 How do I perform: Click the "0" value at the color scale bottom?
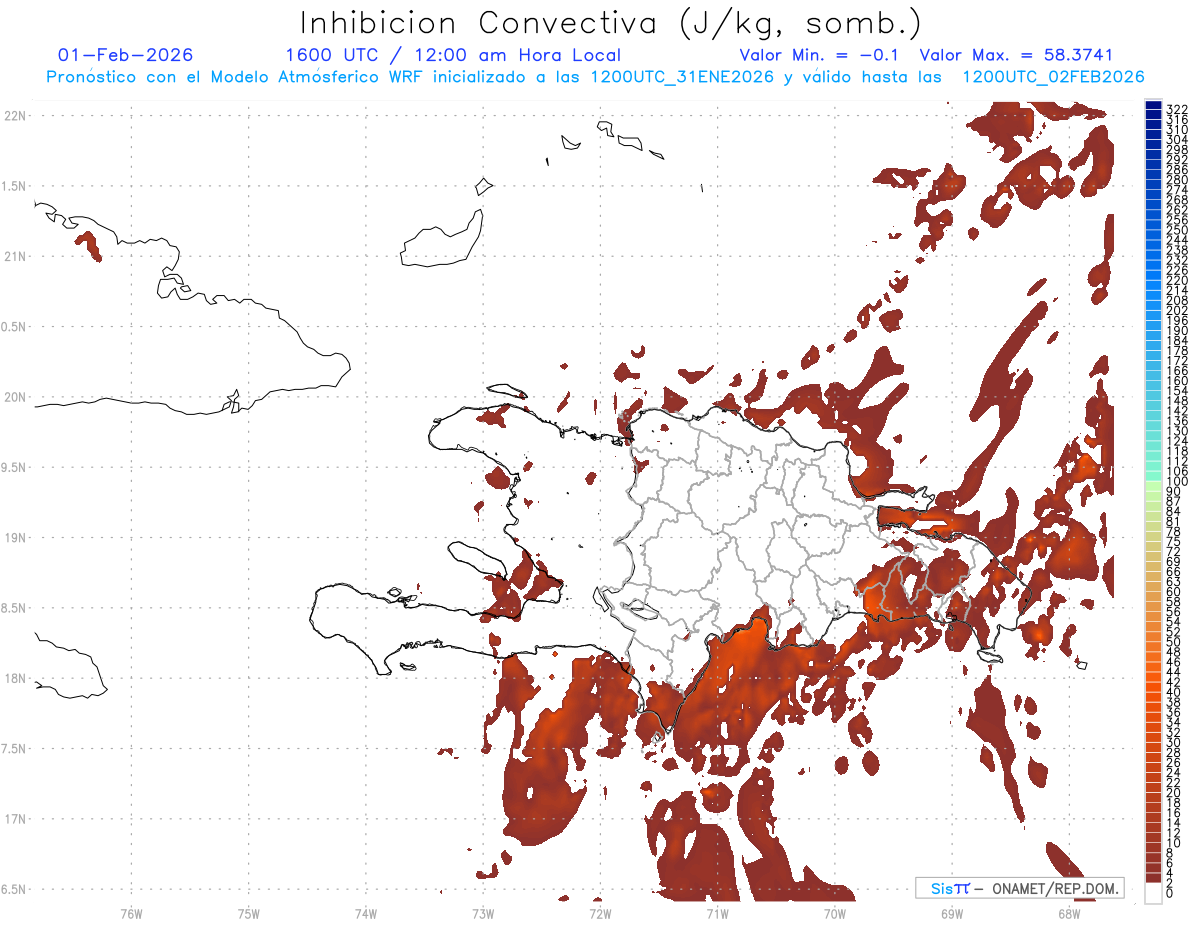coord(1170,892)
